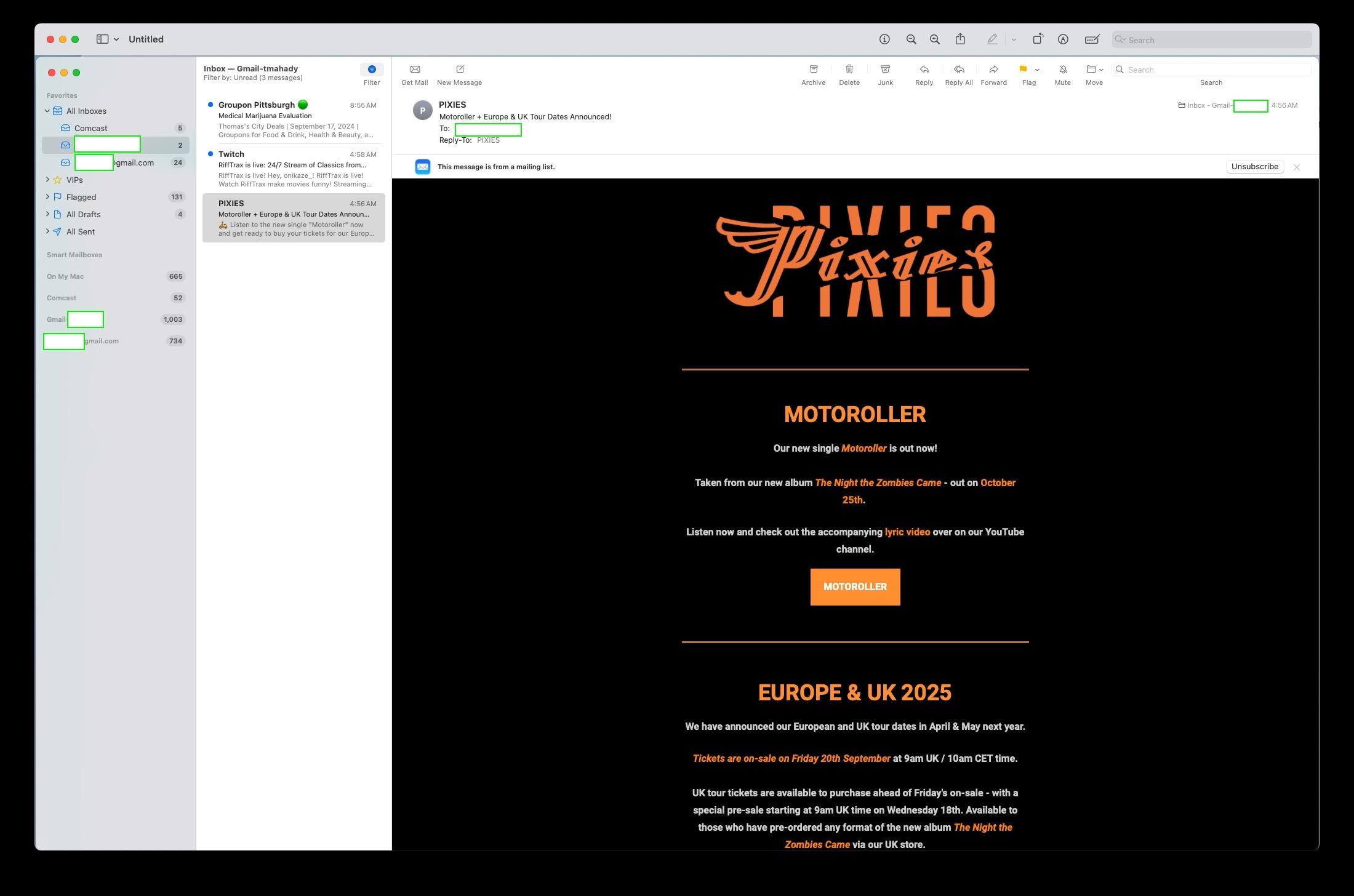
Task: Open highlight options dropdown arrow in Preview
Action: tap(1014, 39)
